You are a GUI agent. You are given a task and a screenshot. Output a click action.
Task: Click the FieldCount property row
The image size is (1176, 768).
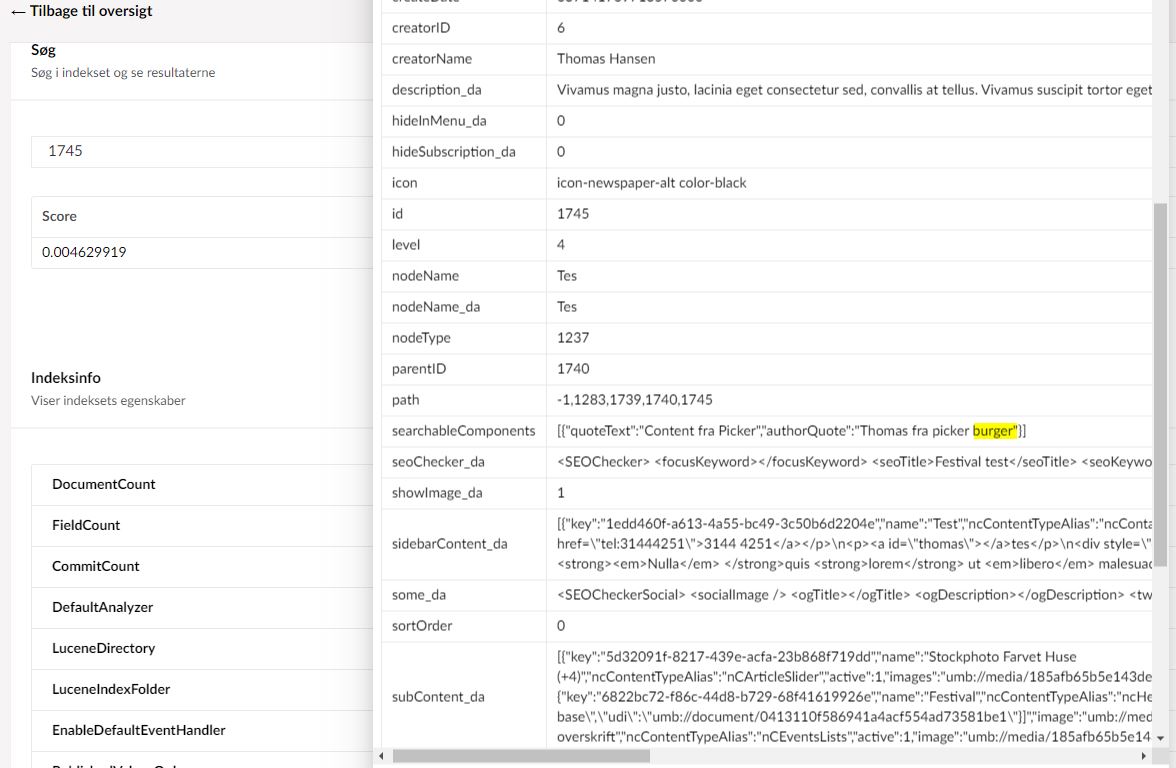86,525
